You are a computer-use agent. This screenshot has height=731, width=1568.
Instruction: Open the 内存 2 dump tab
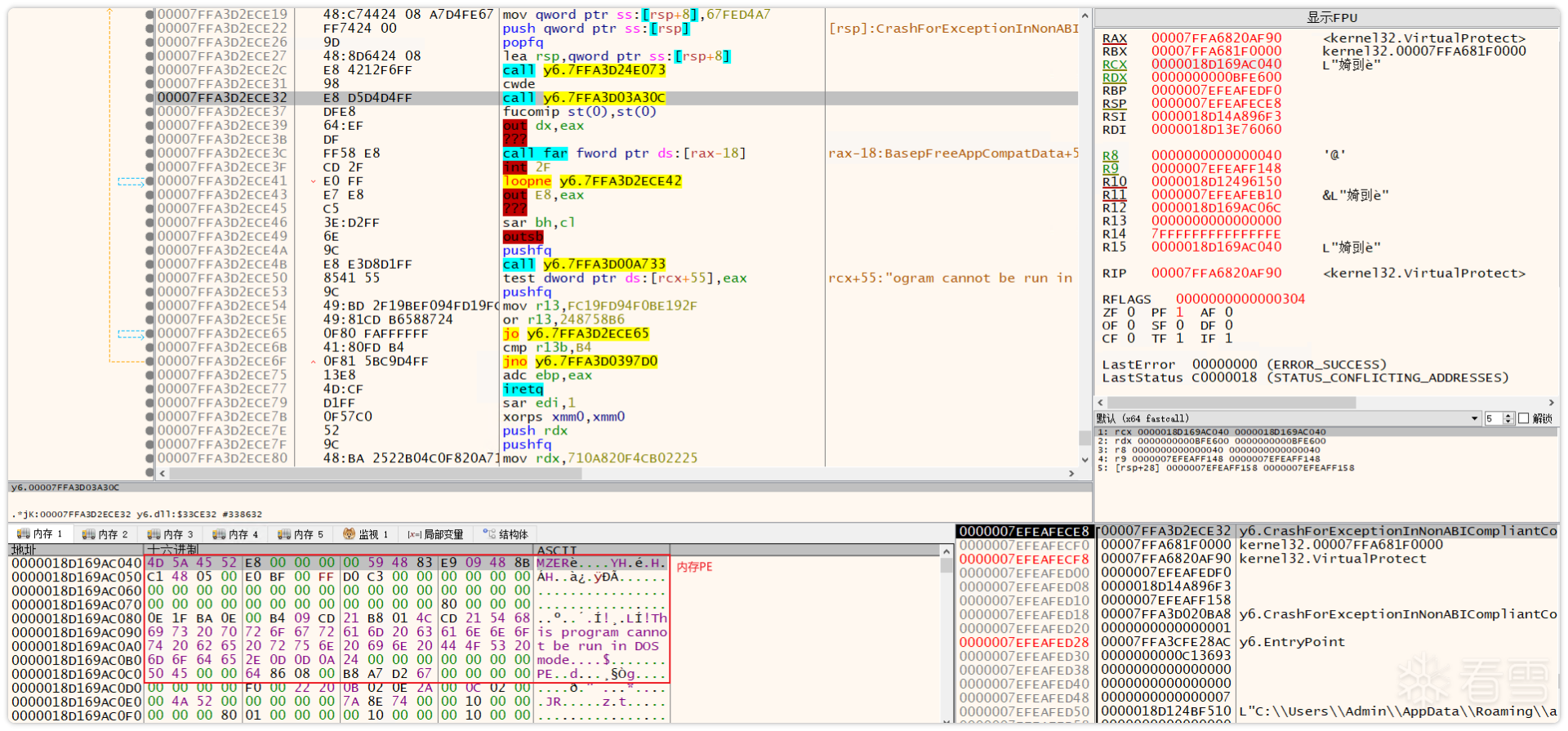pyautogui.click(x=105, y=534)
